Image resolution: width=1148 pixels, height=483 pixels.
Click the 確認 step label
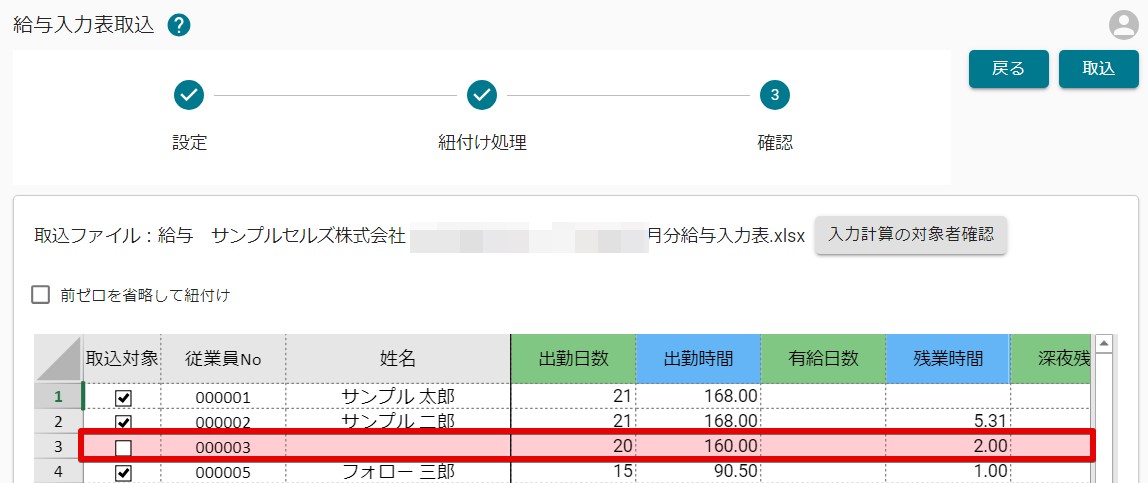(775, 142)
